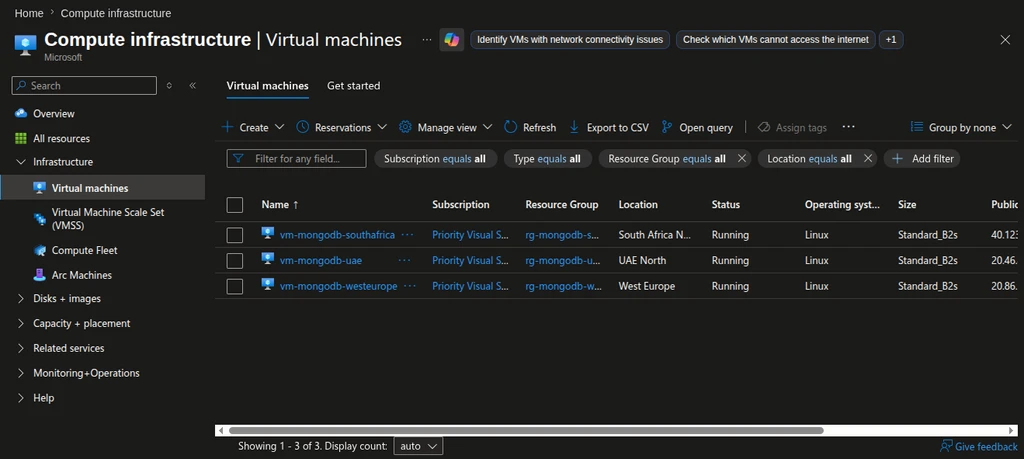This screenshot has height=459, width=1024.
Task: Click the Add filter button
Action: click(x=922, y=159)
